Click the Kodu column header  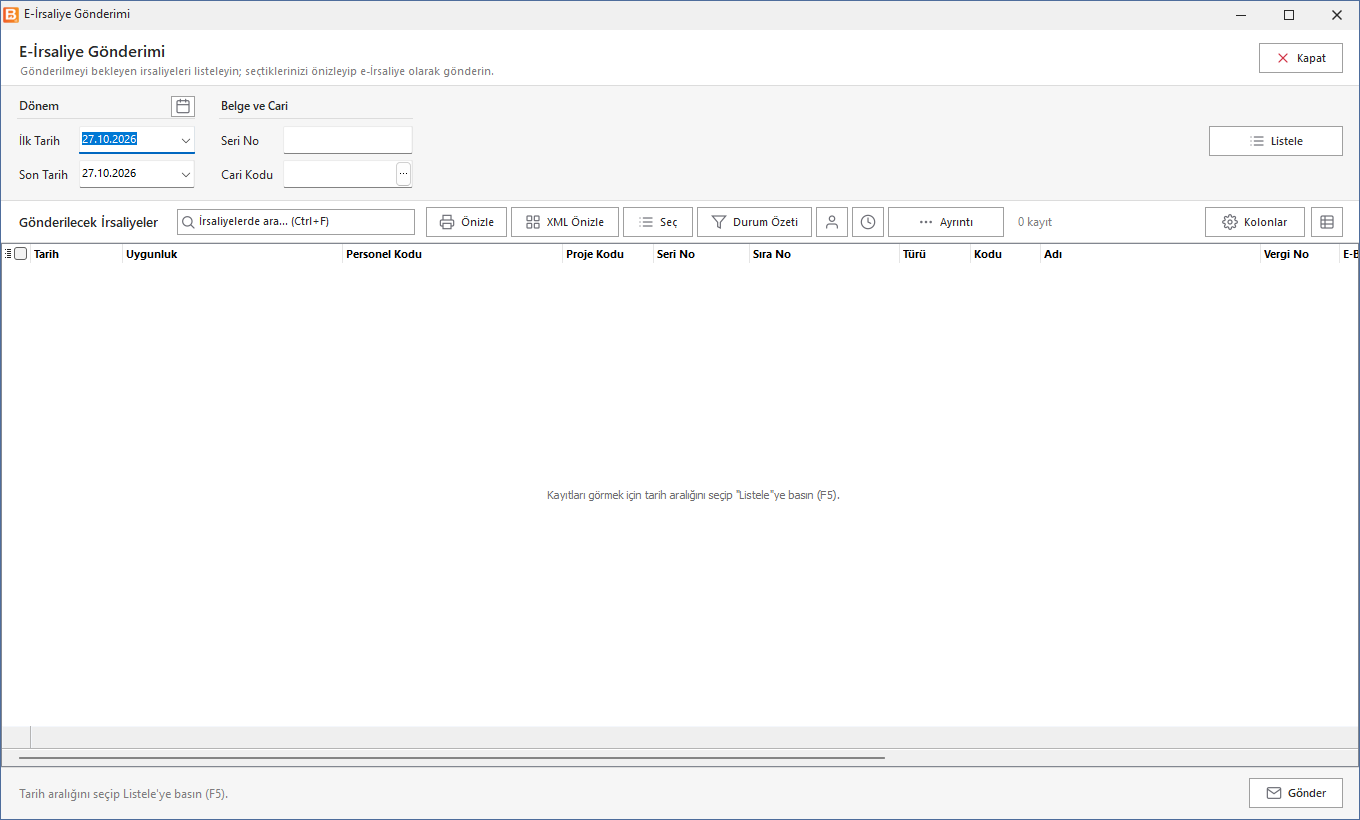point(1005,254)
